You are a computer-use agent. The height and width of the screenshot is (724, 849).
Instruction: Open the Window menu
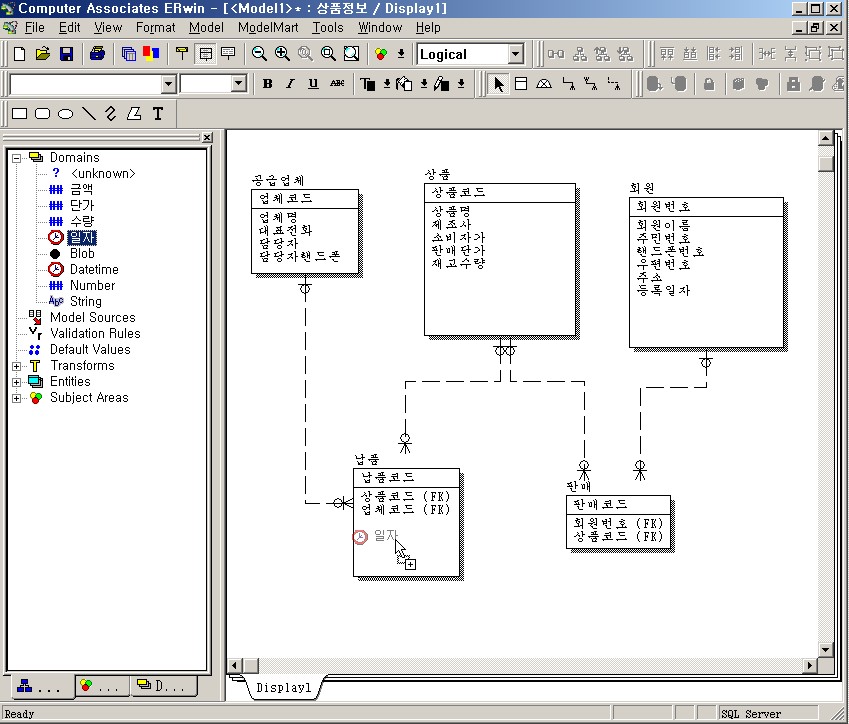coord(380,28)
